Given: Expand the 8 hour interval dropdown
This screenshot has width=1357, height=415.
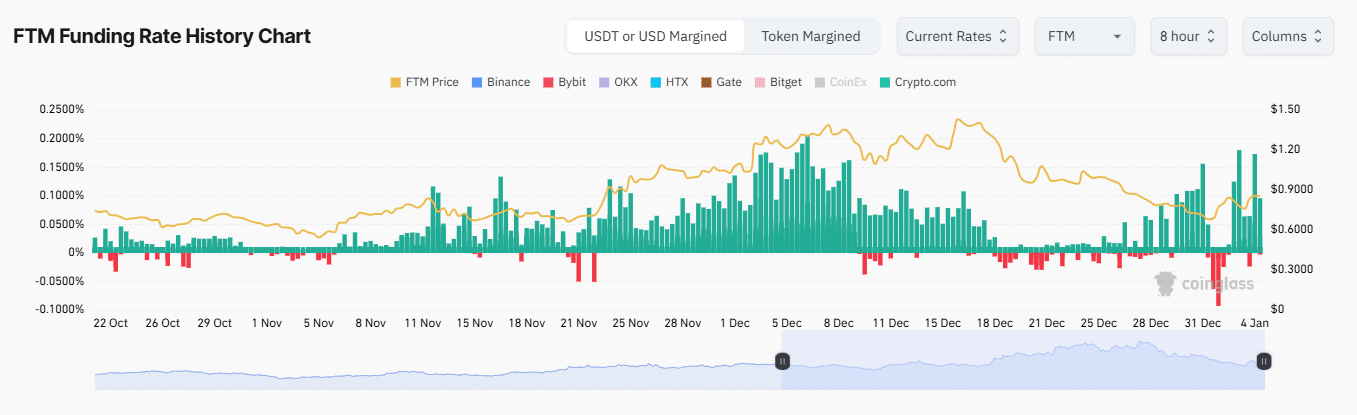Looking at the screenshot, I should [1188, 36].
